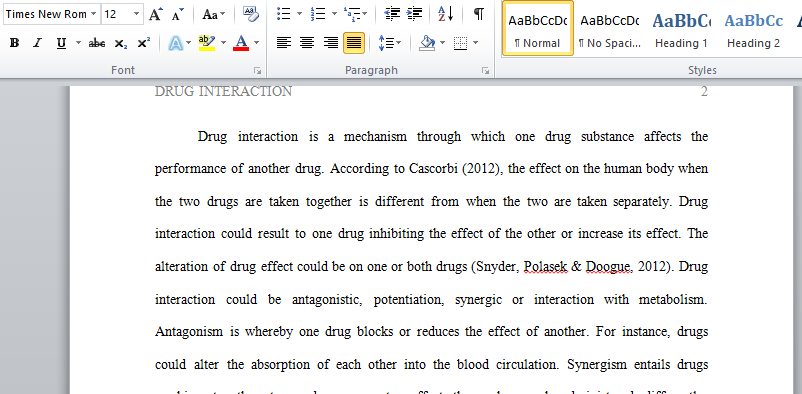Image resolution: width=802 pixels, height=394 pixels.
Task: Open the Multilevel List dropdown arrow
Action: coord(365,14)
